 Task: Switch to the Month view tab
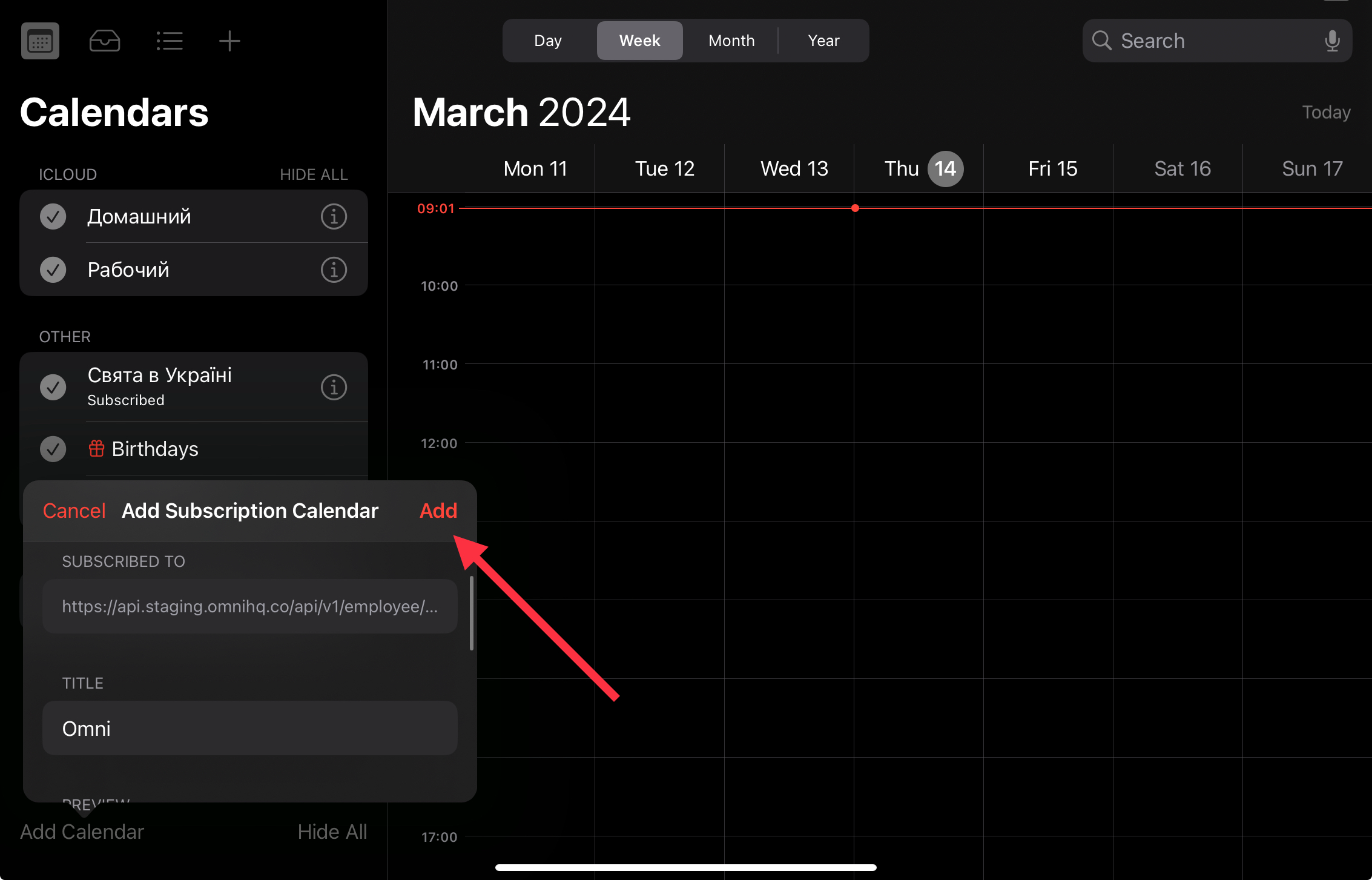coord(731,41)
